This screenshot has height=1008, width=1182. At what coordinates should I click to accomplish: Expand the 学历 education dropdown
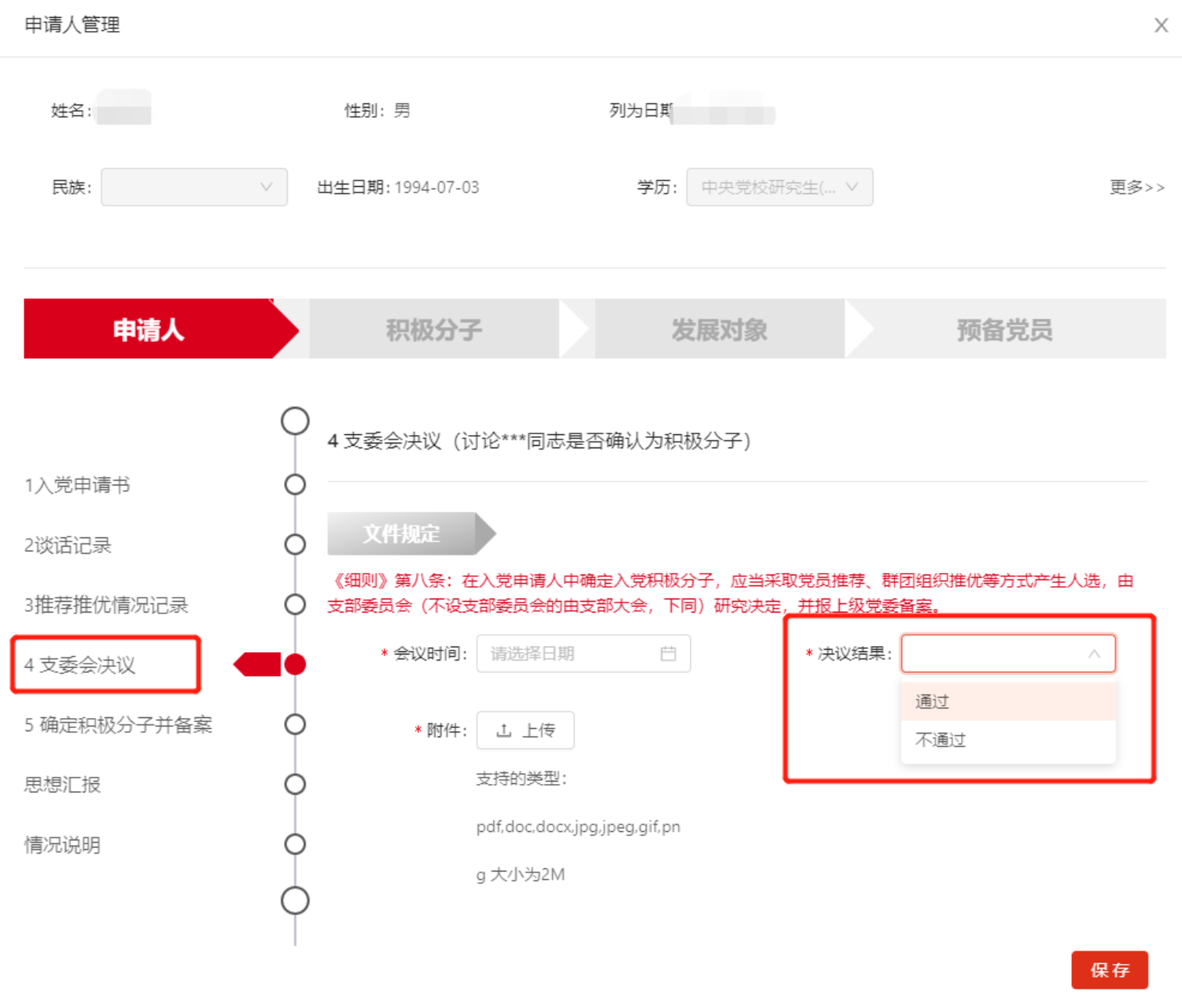tap(779, 187)
